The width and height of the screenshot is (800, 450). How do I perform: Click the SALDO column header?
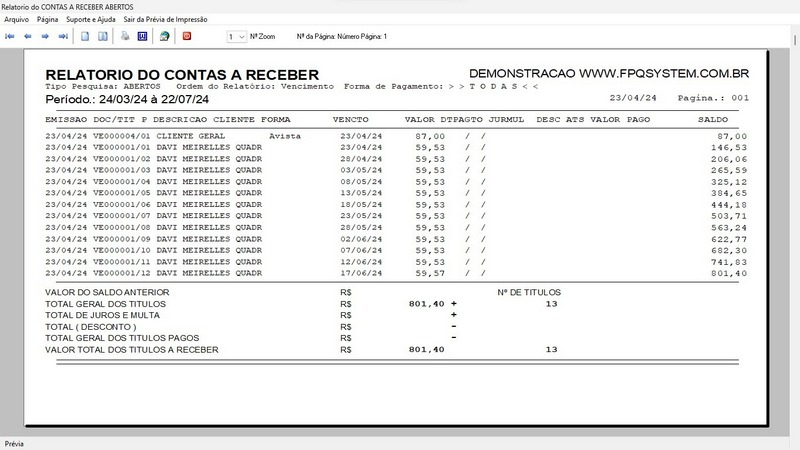(713, 119)
